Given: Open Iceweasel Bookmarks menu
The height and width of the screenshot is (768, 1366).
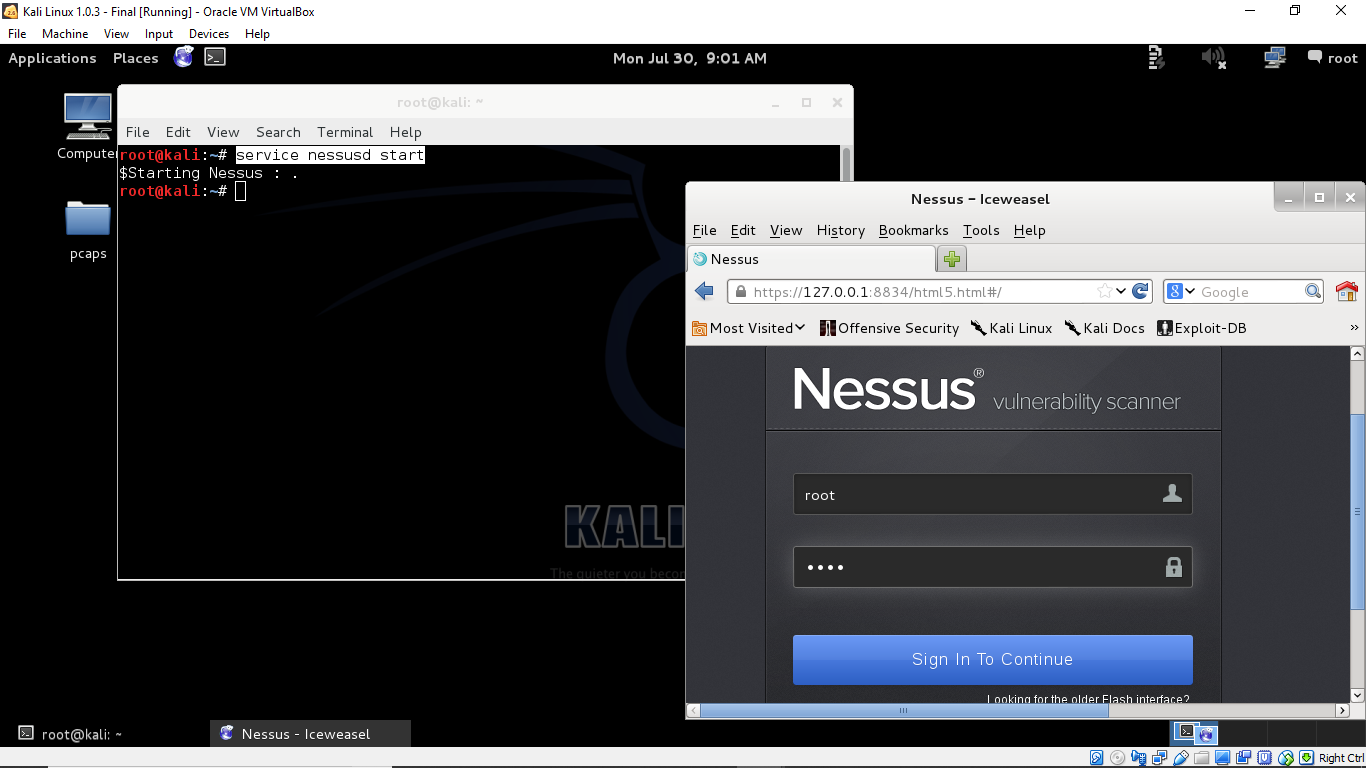Looking at the screenshot, I should click(913, 230).
